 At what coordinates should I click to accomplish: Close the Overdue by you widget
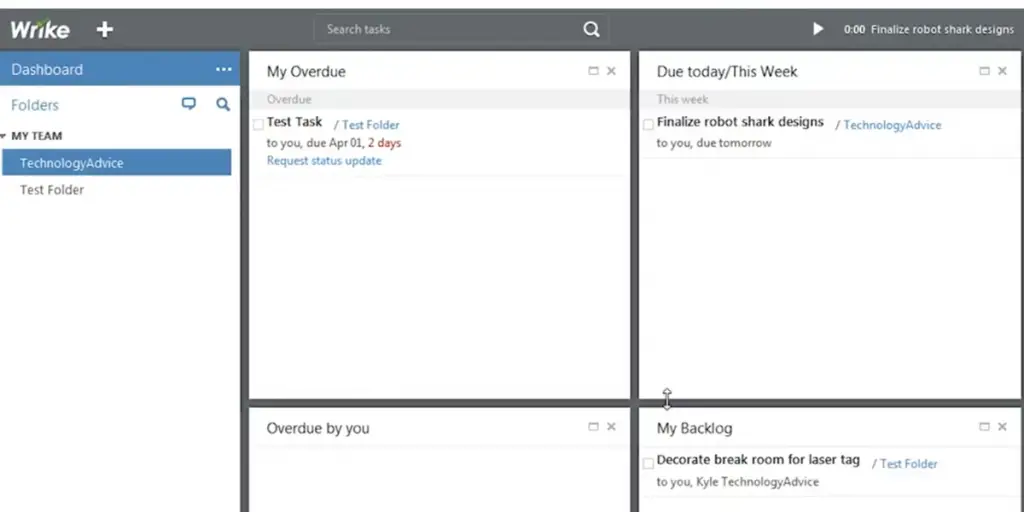click(x=611, y=427)
